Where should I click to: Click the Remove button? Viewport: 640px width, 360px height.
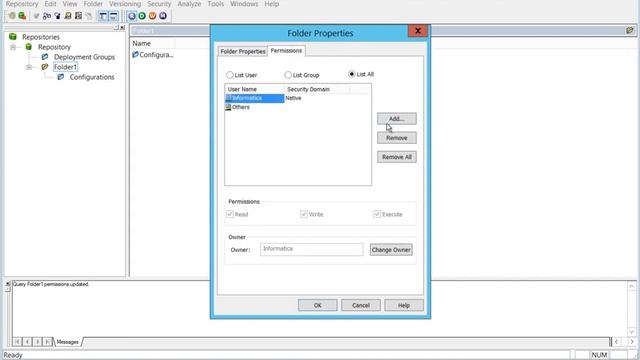(x=397, y=138)
